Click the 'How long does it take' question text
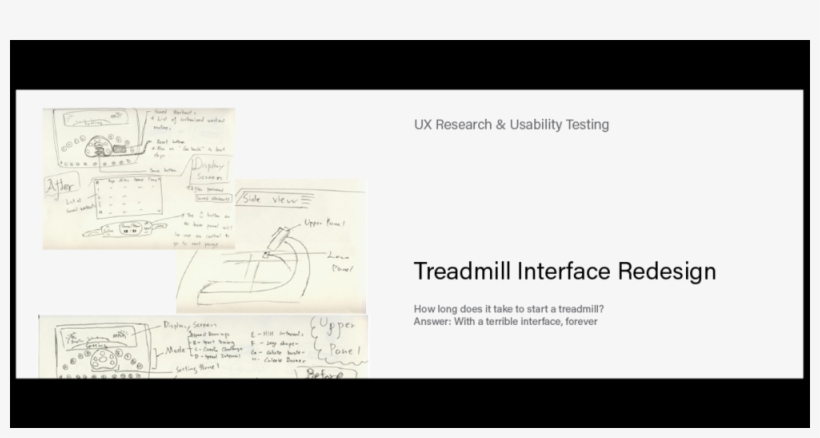Screen dimensions: 820x438 (508, 309)
